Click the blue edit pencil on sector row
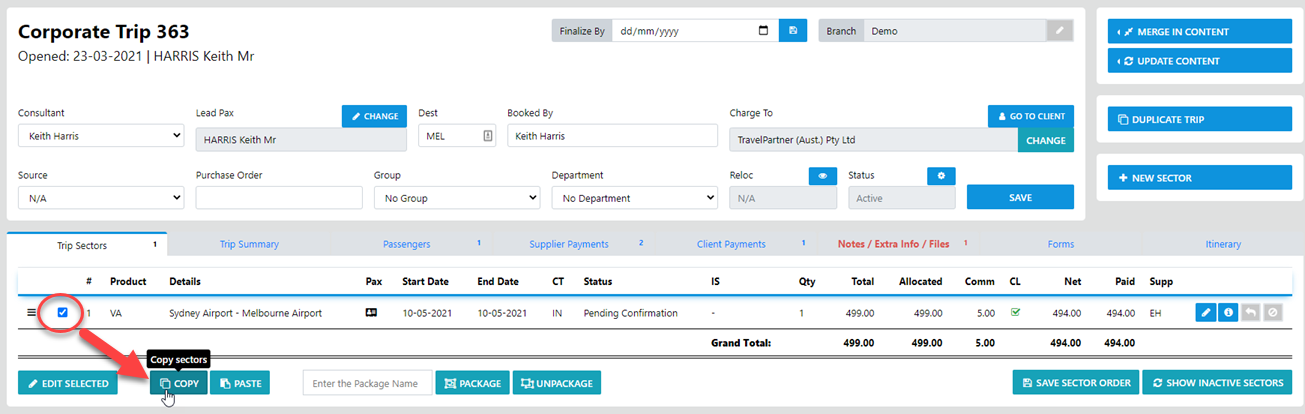The height and width of the screenshot is (414, 1305). click(1206, 313)
